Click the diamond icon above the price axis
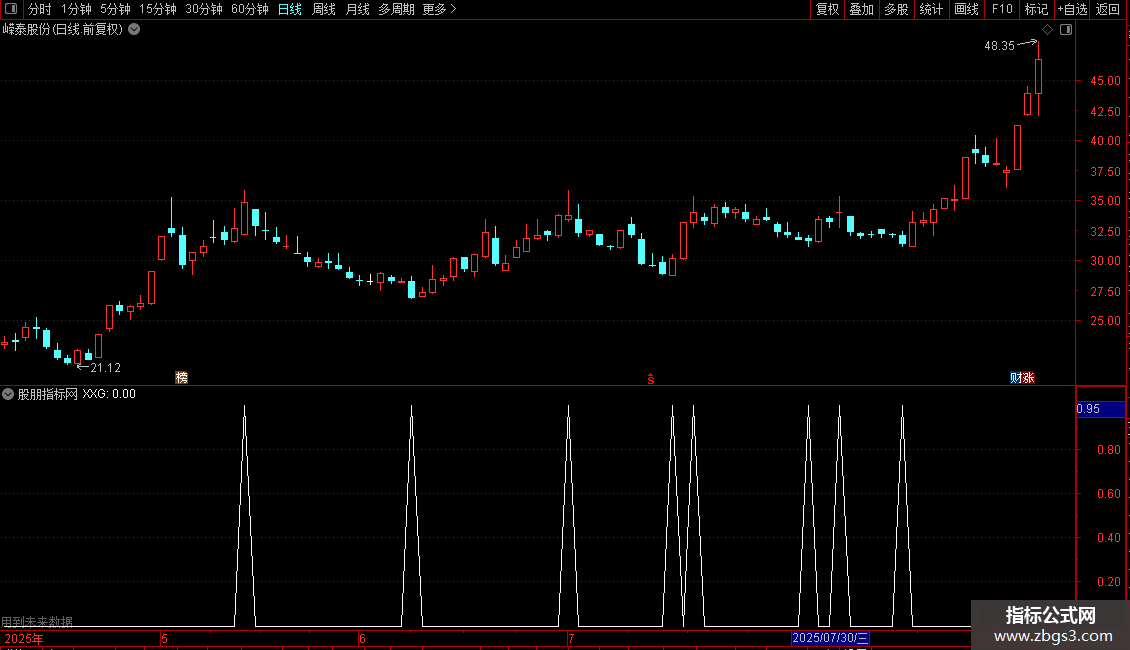1130x650 pixels. coord(1048,30)
